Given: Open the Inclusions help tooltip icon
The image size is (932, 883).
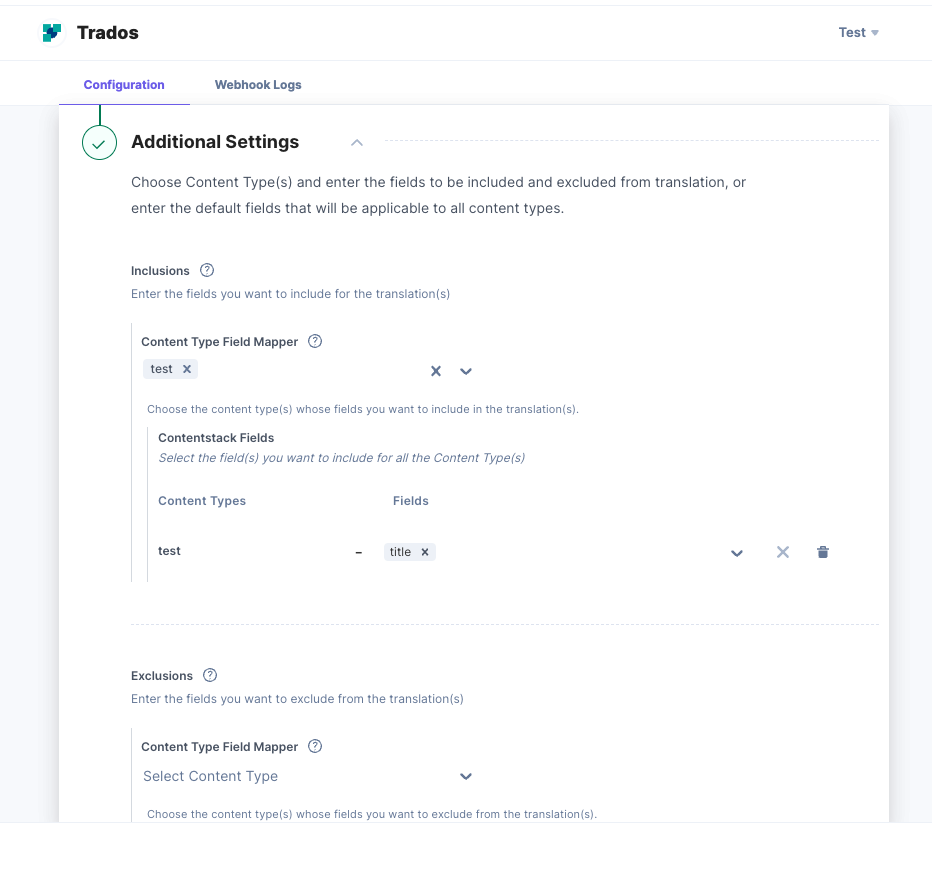Looking at the screenshot, I should coord(207,270).
